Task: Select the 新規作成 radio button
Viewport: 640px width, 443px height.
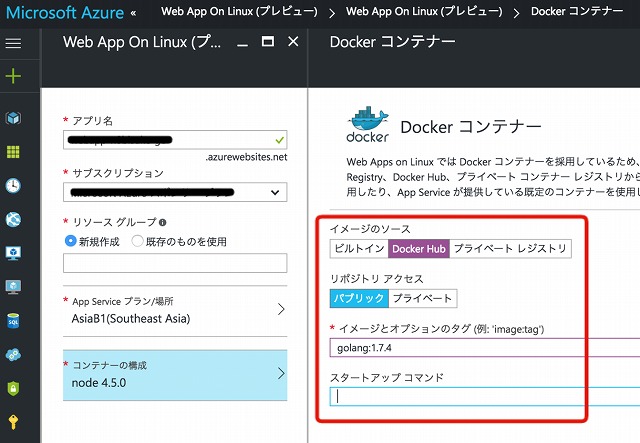Action: click(71, 241)
